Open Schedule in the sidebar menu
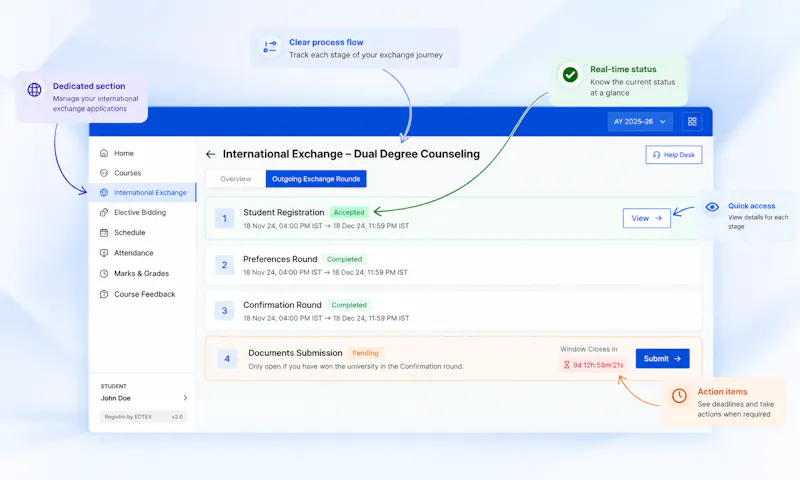 point(143,233)
